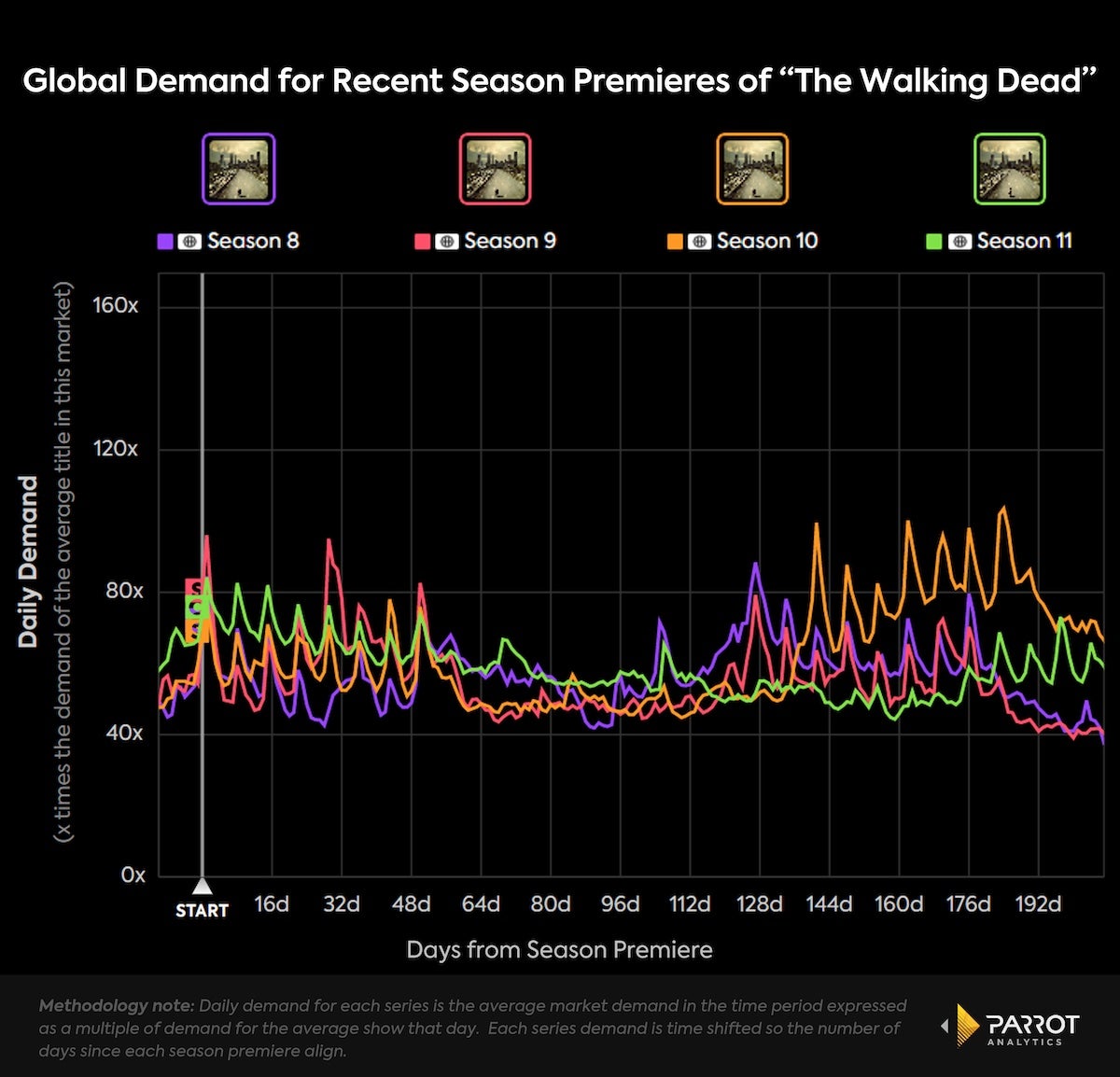Click the Parrot Analytics logo
The width and height of the screenshot is (1120, 1077).
click(1008, 1026)
